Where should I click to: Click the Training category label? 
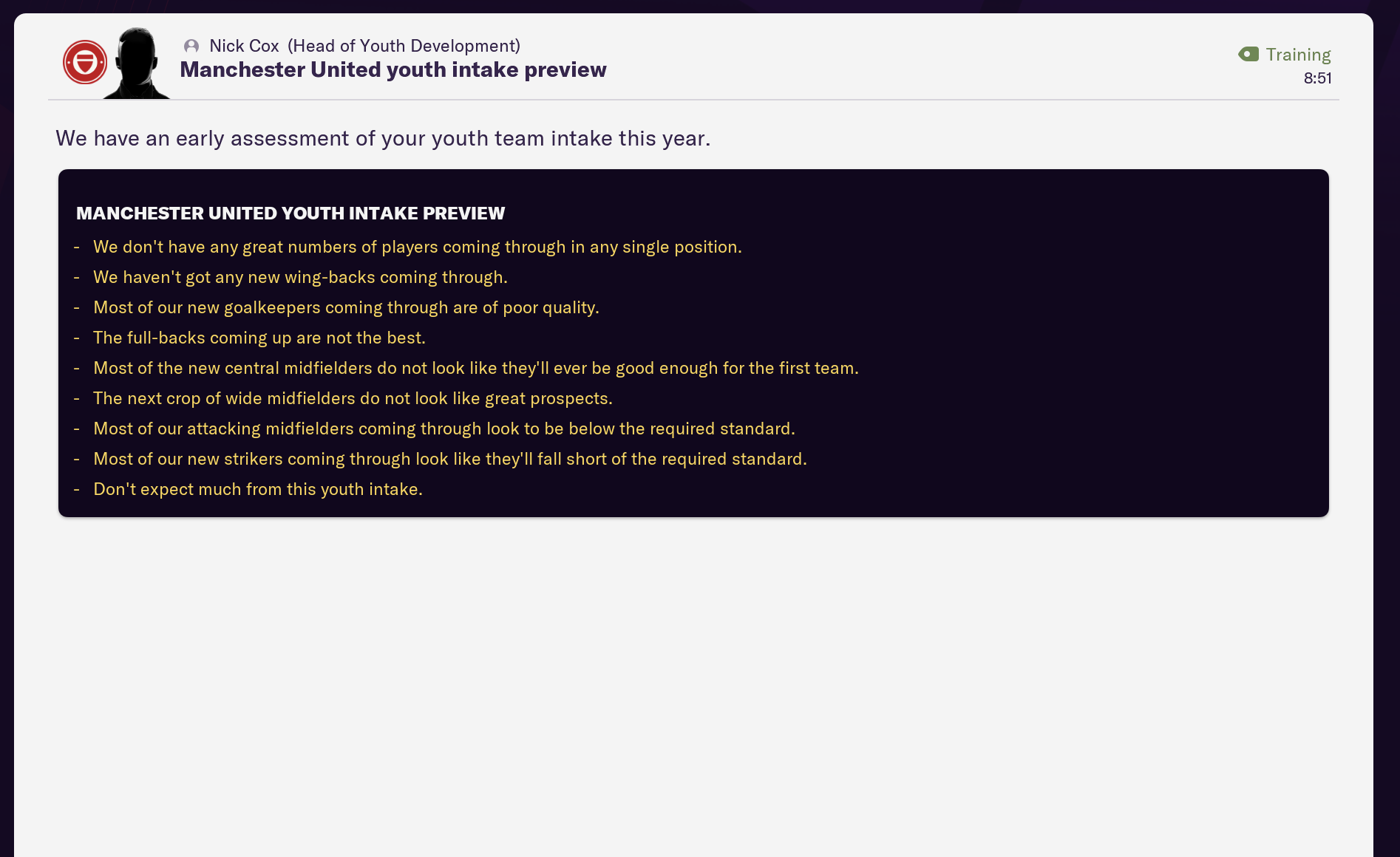1297,55
